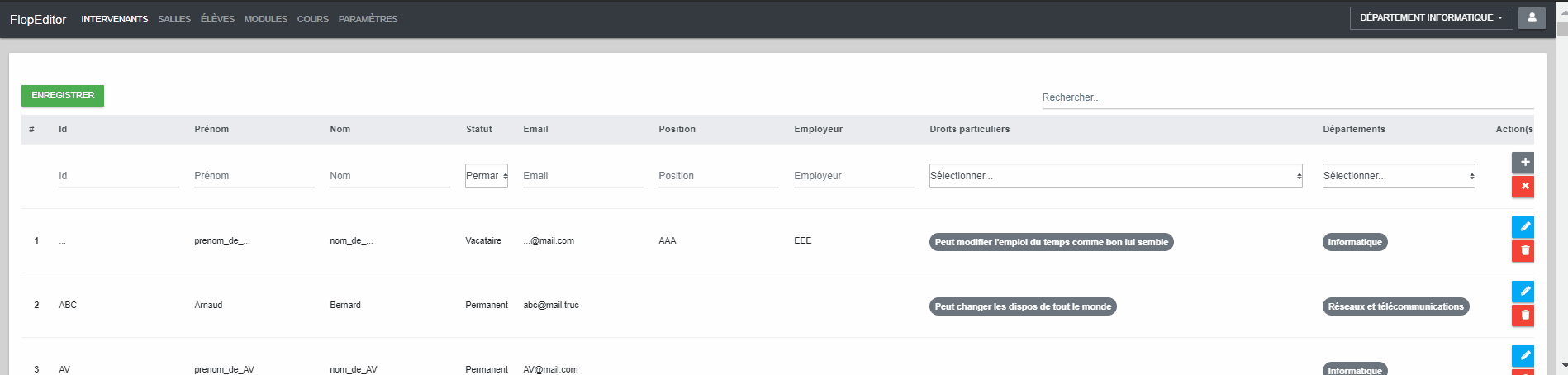Click the Email input field in new row
This screenshot has height=375, width=1568.
(583, 176)
